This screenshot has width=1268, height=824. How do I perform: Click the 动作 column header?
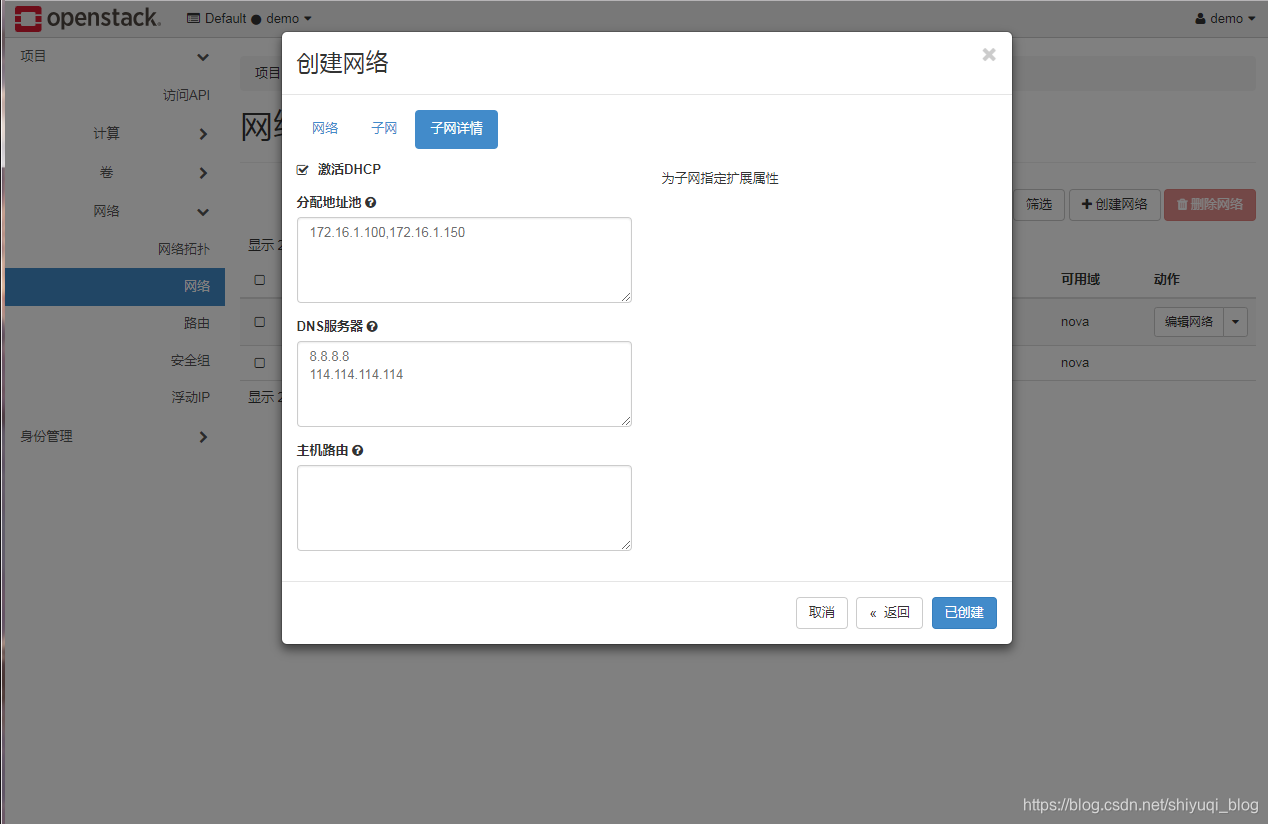pos(1167,279)
